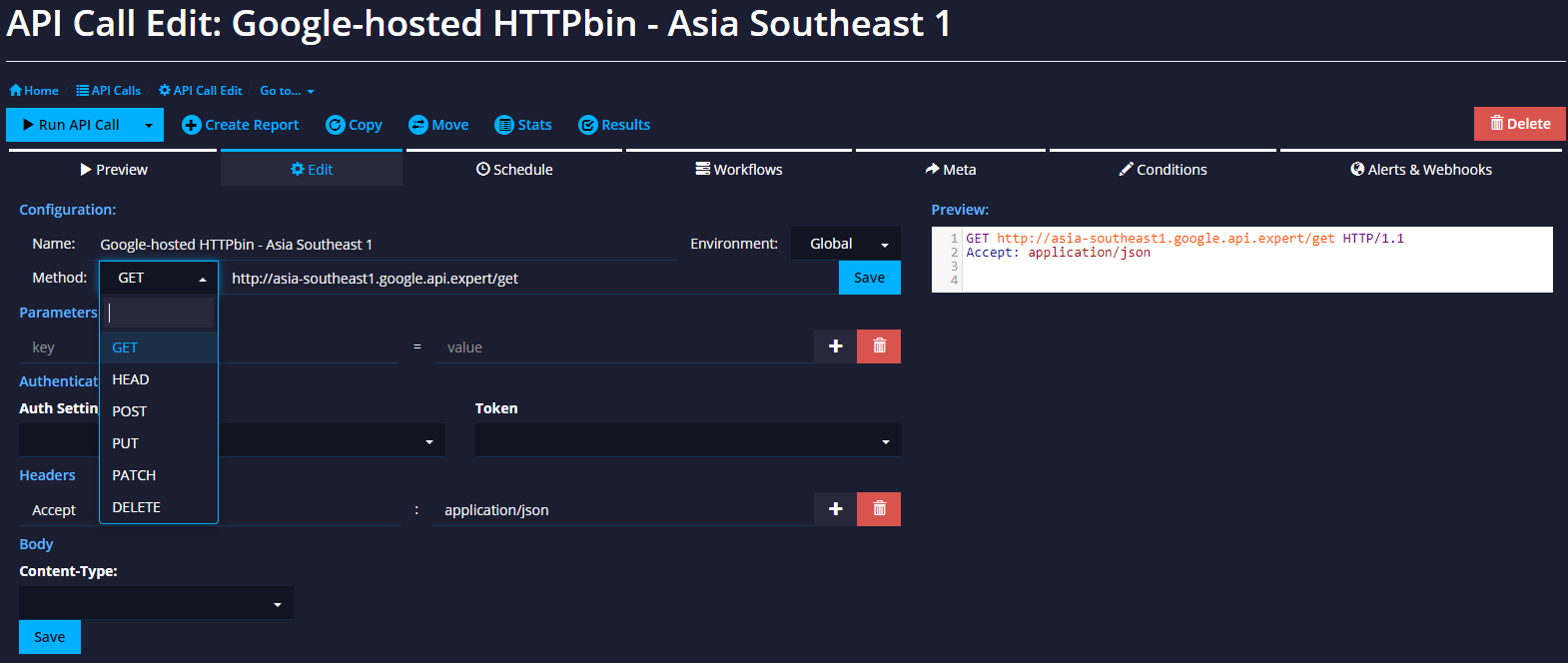
Task: Click the red Delete button
Action: [1520, 124]
